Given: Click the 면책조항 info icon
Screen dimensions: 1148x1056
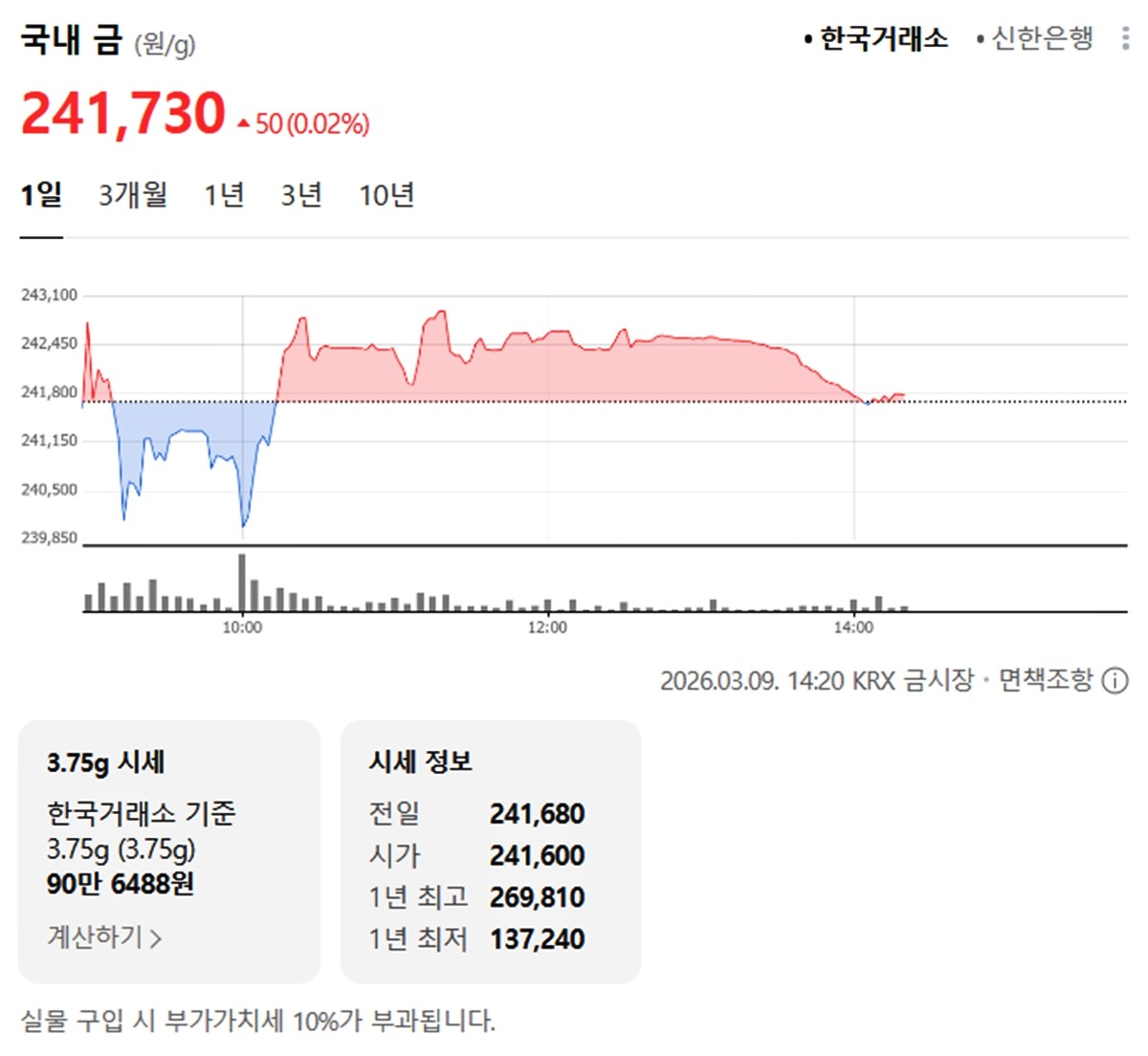Looking at the screenshot, I should click(x=1113, y=682).
